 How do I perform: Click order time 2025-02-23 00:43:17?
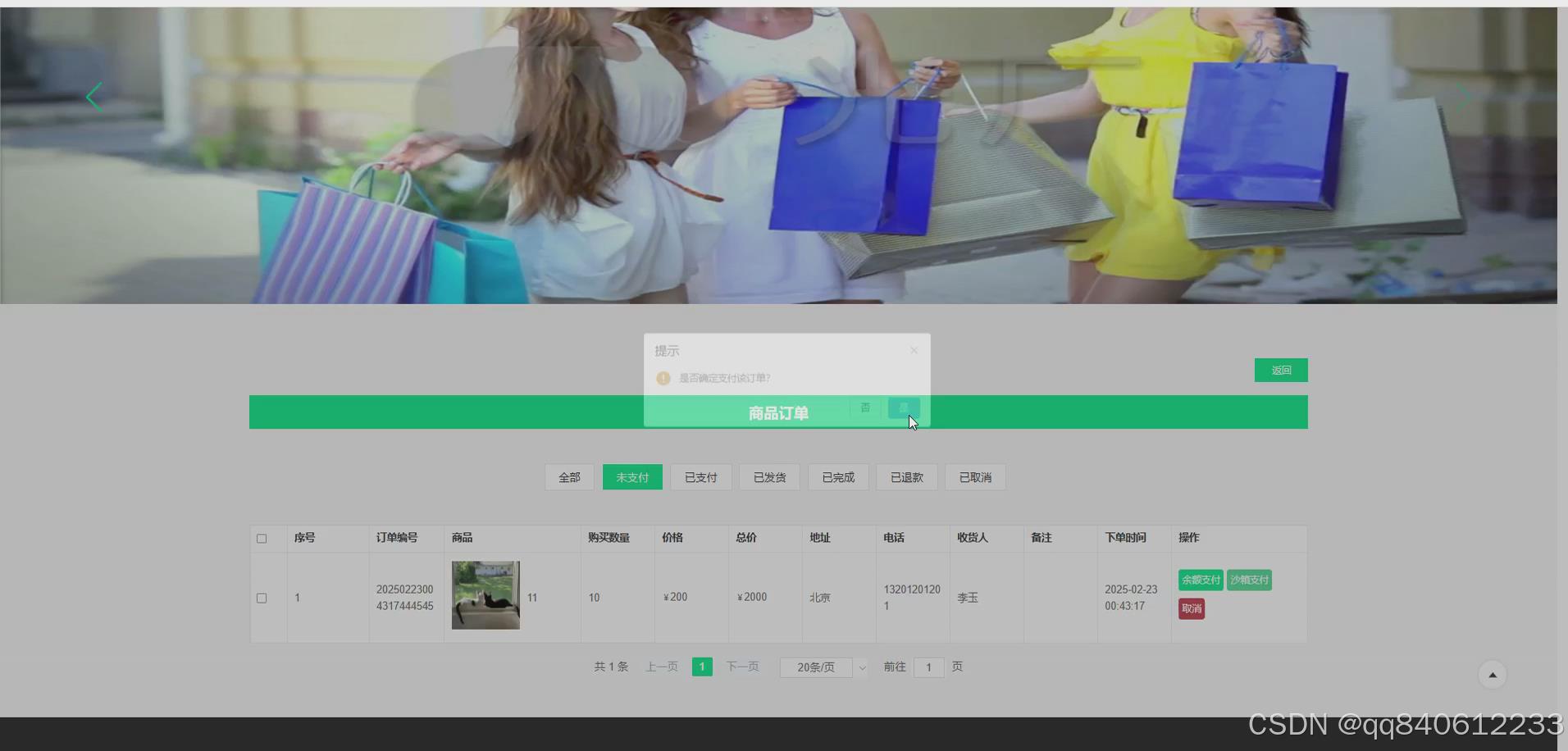click(x=1131, y=598)
